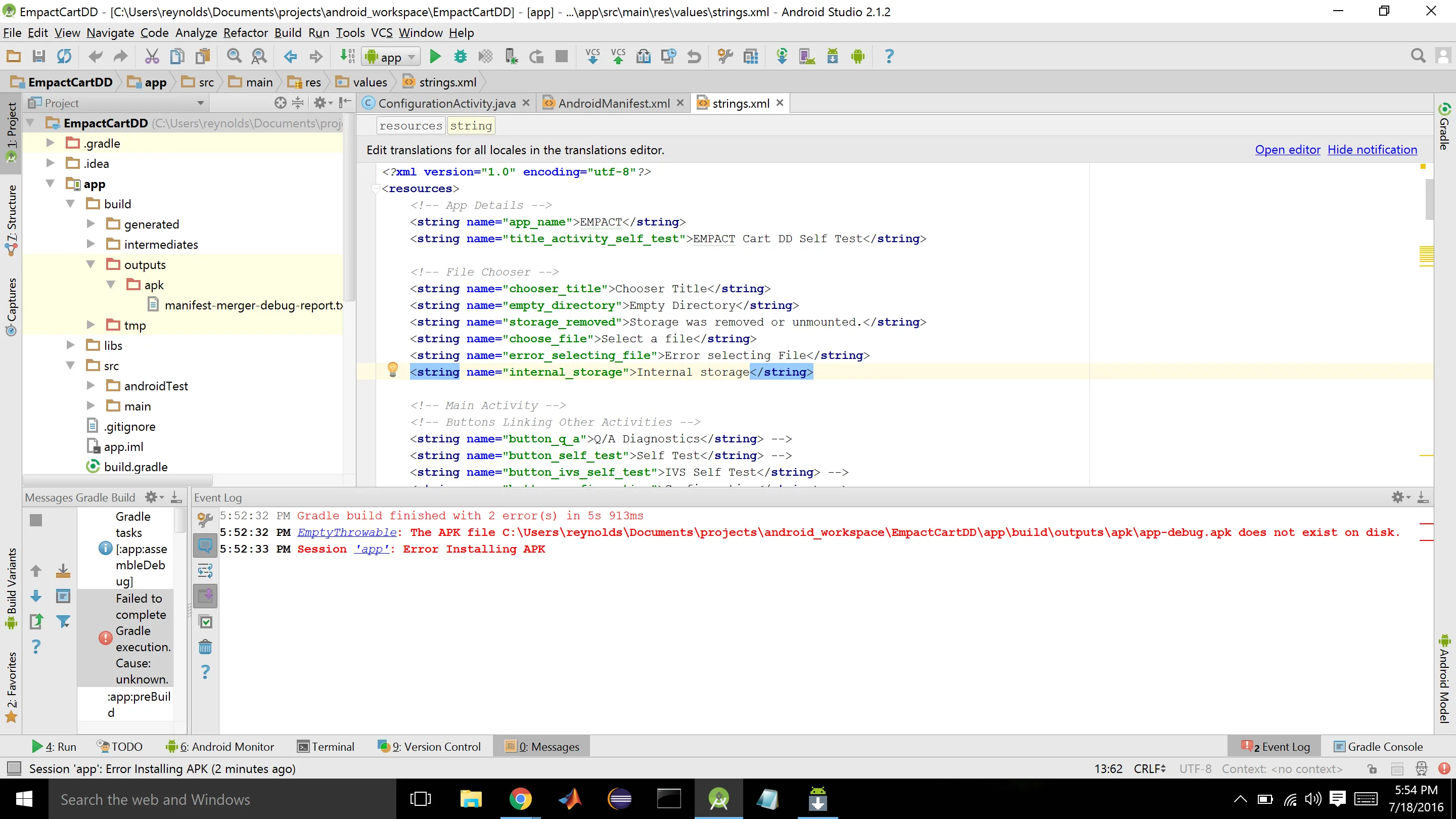Image resolution: width=1456 pixels, height=819 pixels.
Task: Click the editor vertical scrollbar
Action: (x=1429, y=199)
